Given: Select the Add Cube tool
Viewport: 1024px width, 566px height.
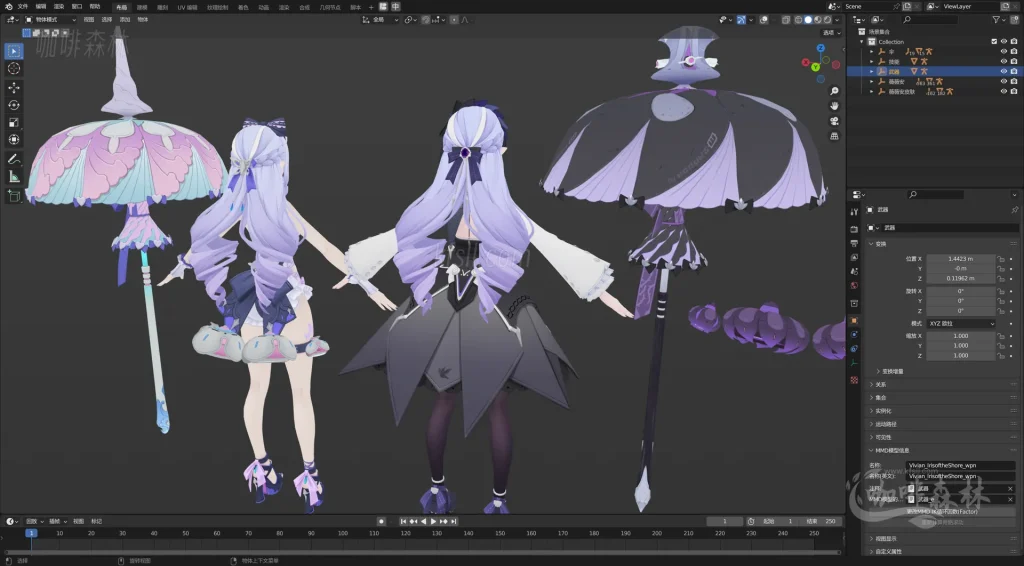Looking at the screenshot, I should click(x=14, y=196).
